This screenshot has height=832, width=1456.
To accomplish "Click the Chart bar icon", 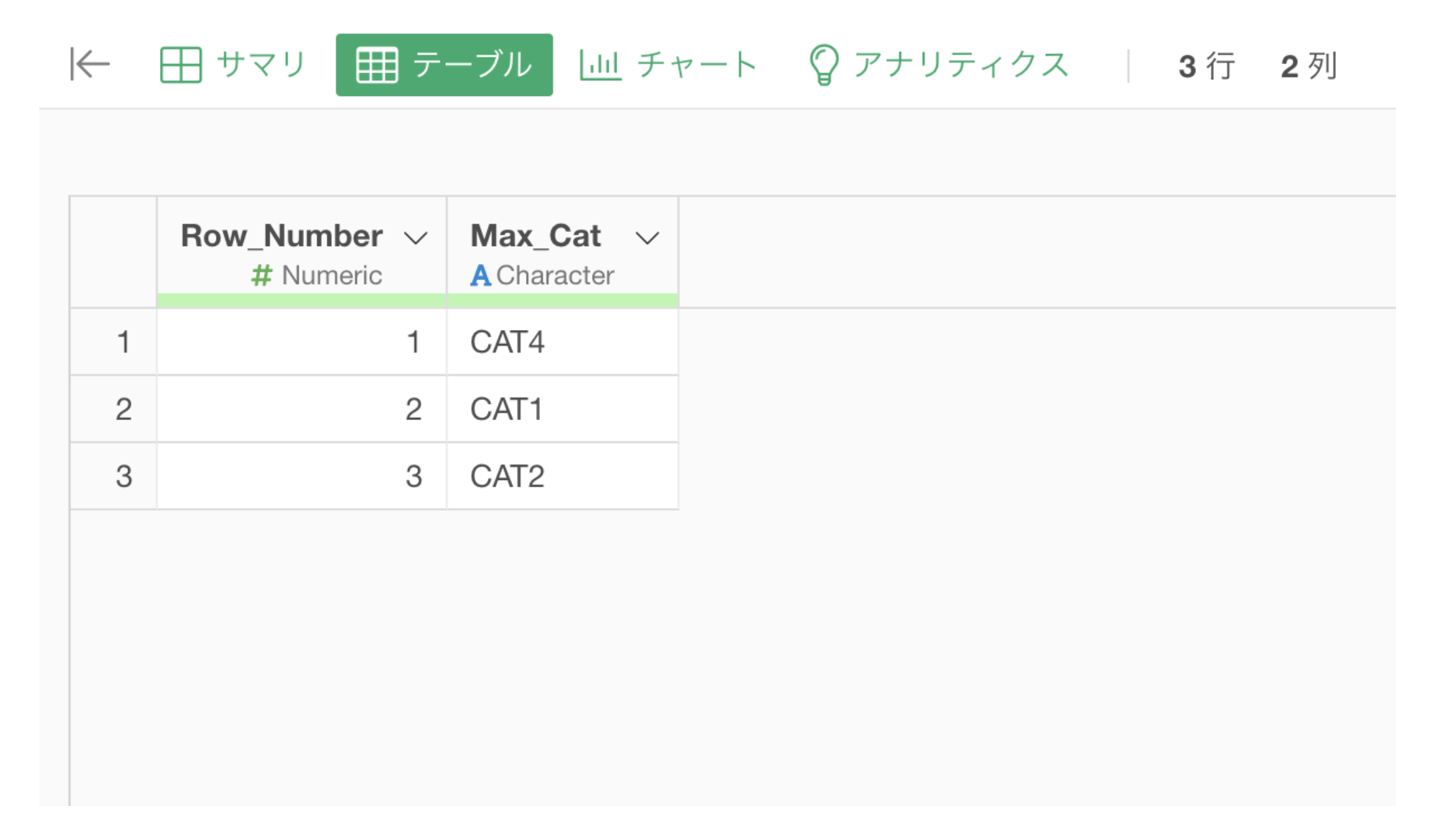I will pos(600,65).
